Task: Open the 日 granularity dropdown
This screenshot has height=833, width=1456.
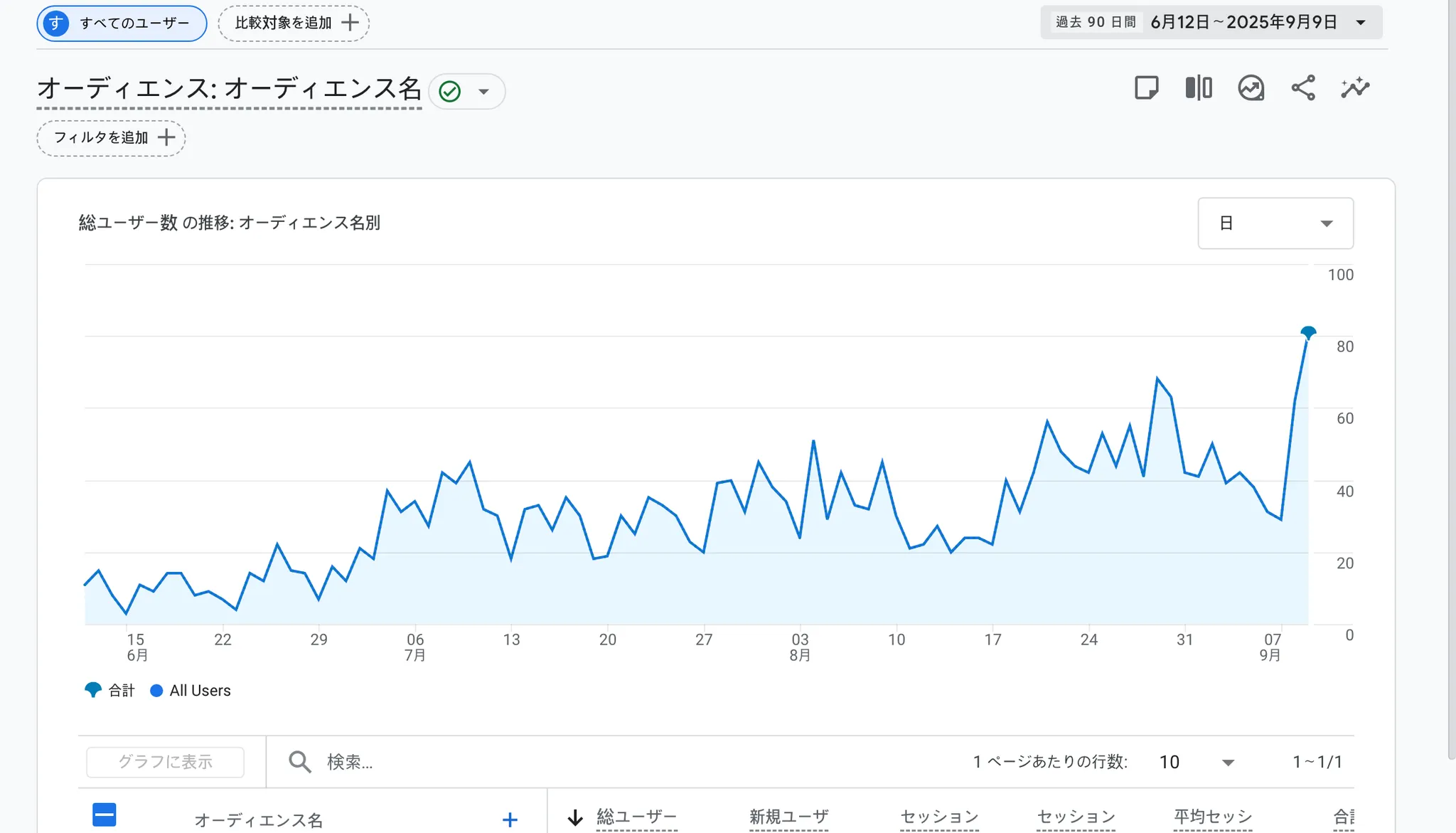Action: click(x=1275, y=223)
